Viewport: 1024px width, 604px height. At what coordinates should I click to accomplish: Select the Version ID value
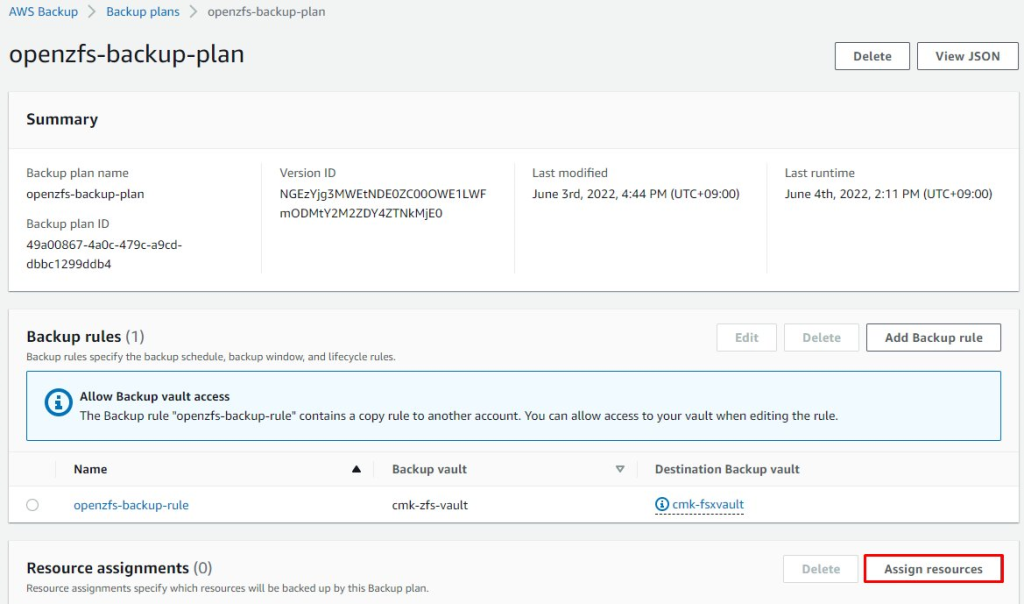click(383, 204)
